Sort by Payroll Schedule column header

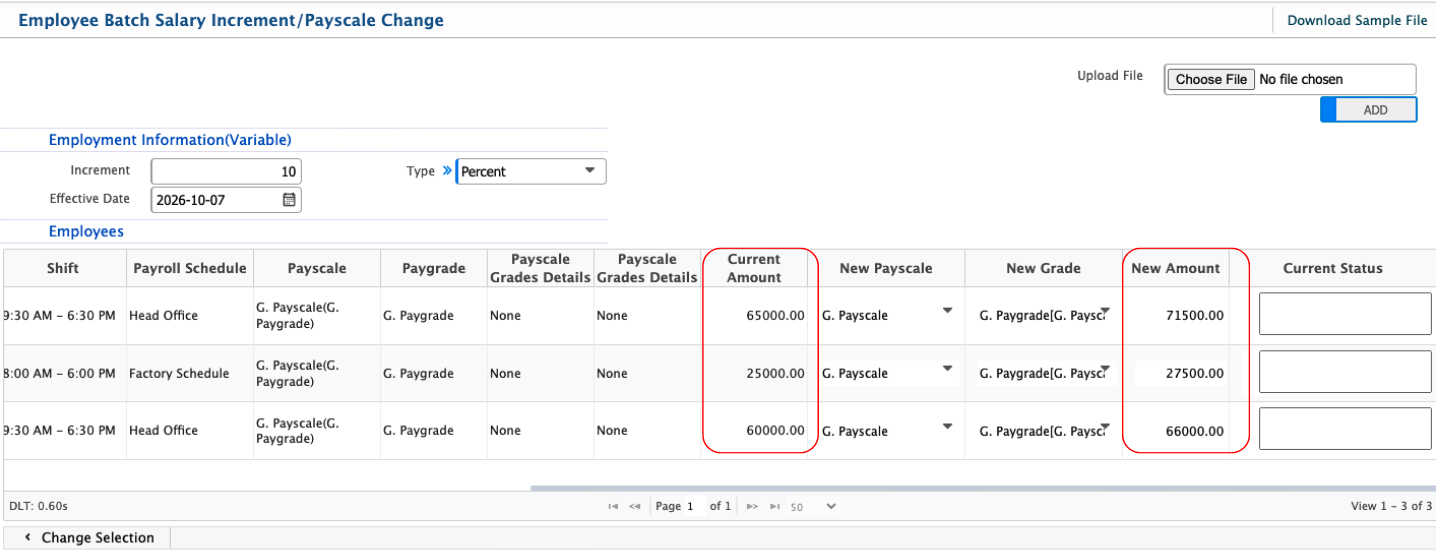pyautogui.click(x=190, y=268)
